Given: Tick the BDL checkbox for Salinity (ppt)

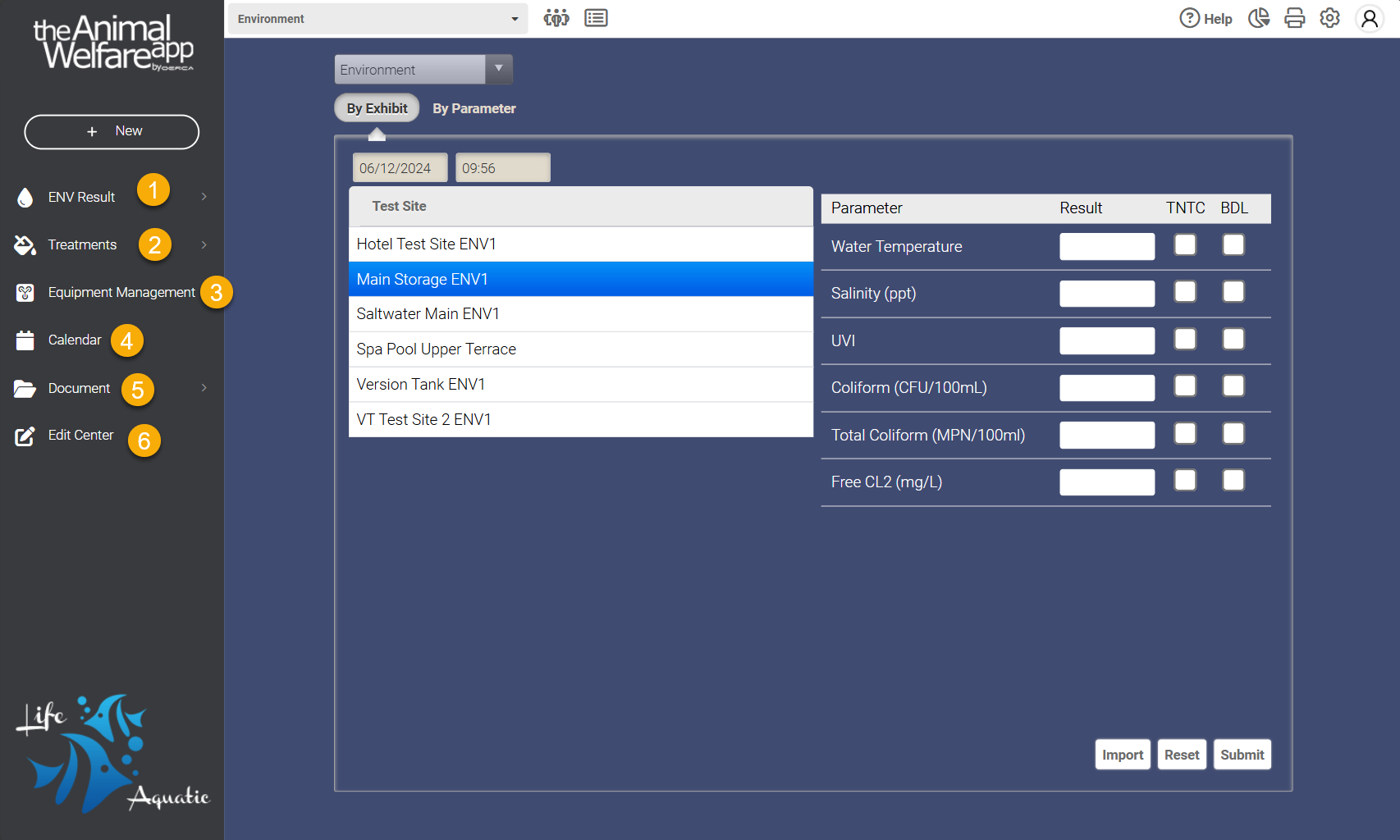Looking at the screenshot, I should pos(1233,292).
